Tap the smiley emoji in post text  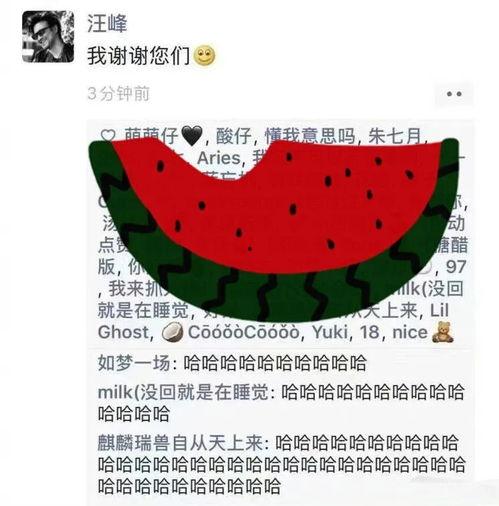204,56
